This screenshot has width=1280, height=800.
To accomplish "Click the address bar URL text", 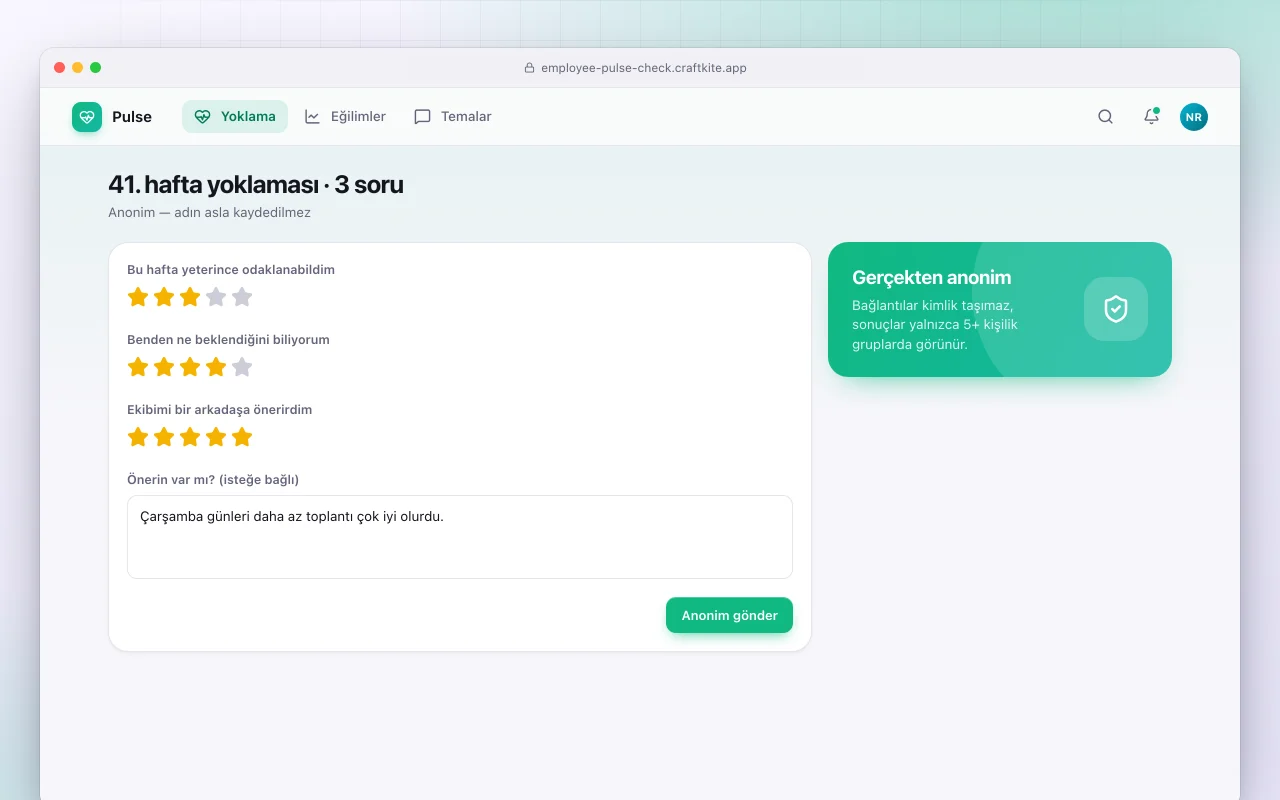I will (x=644, y=68).
